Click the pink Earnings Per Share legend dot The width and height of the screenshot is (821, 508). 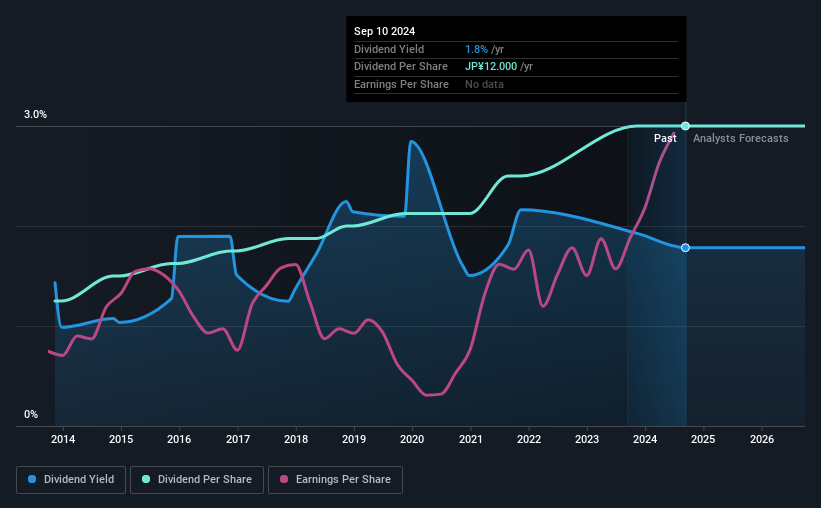(x=284, y=479)
